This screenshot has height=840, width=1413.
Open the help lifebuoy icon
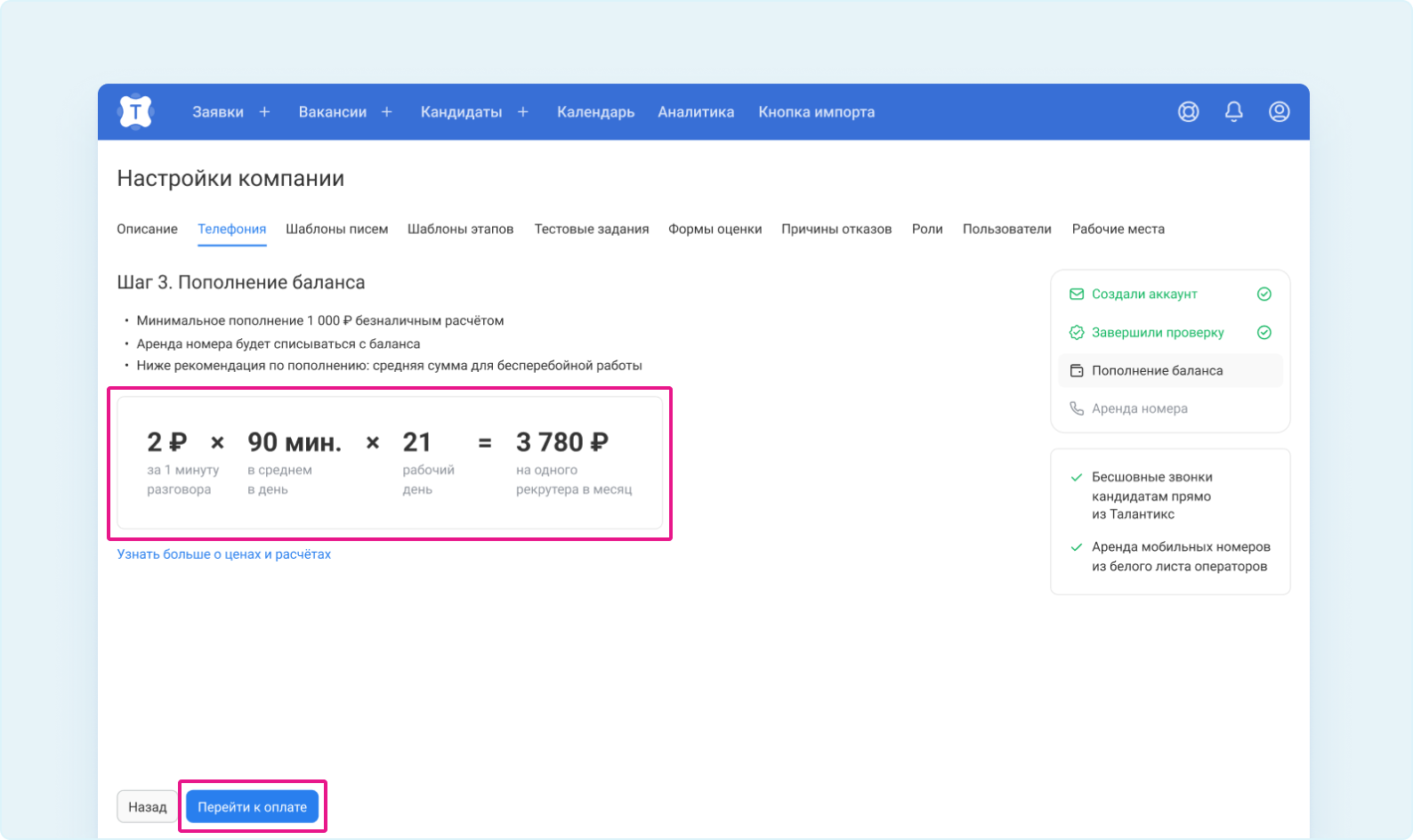tap(1189, 112)
